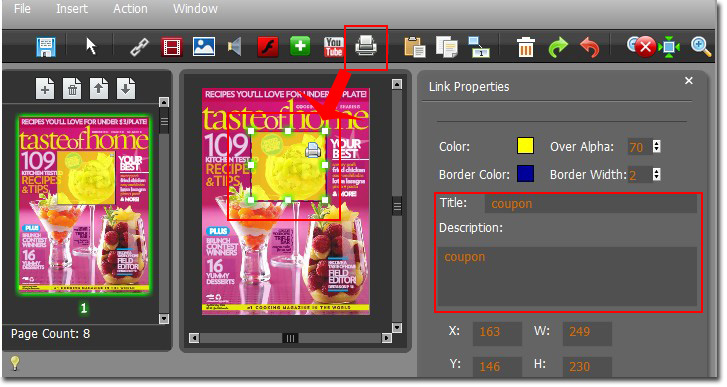
Task: Choose the image insert tool
Action: (204, 47)
